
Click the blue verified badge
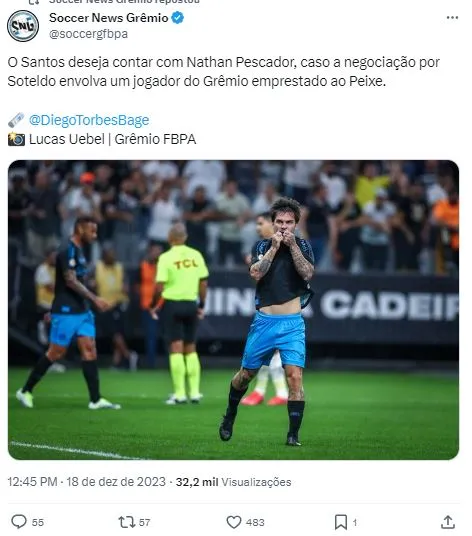coord(177,18)
